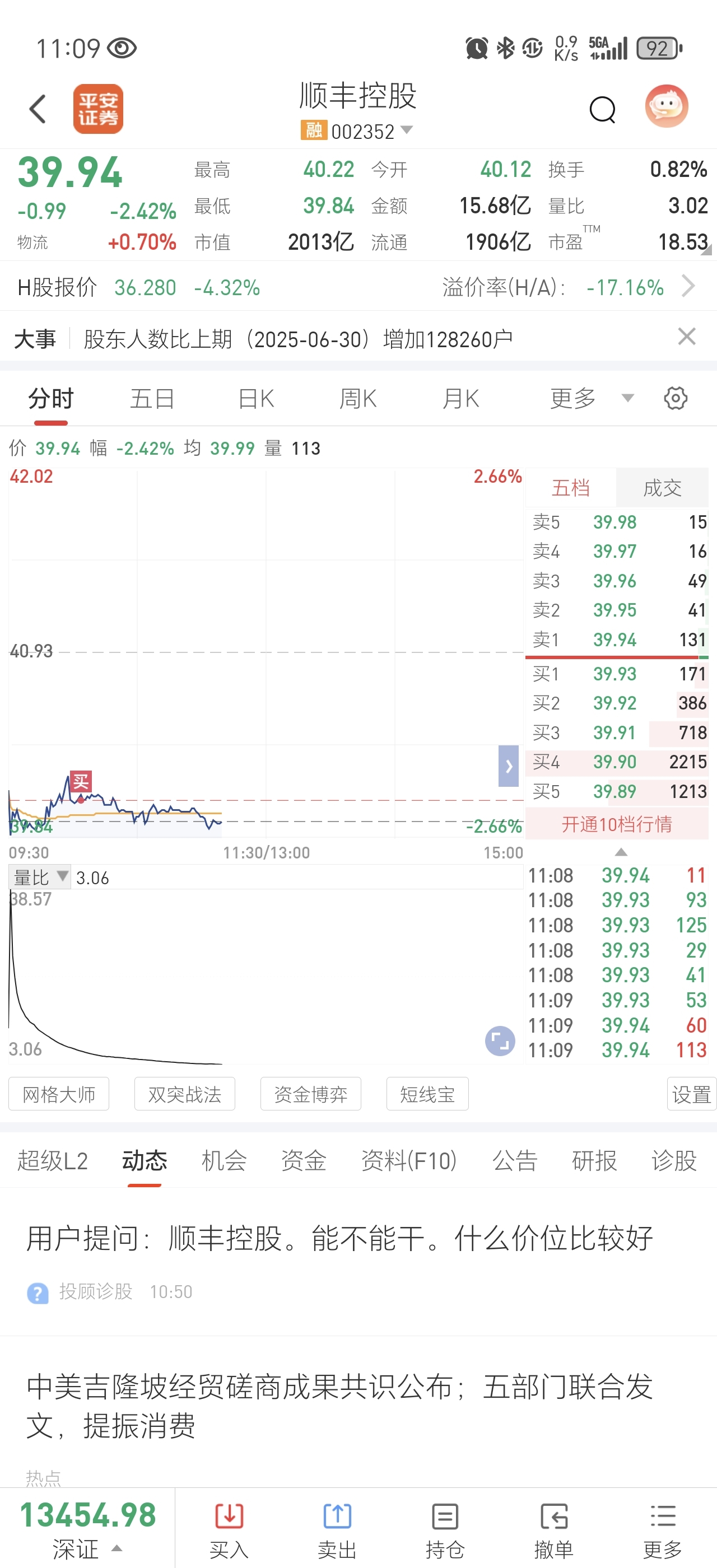Open chart settings gear icon
The image size is (717, 1568).
tap(676, 398)
